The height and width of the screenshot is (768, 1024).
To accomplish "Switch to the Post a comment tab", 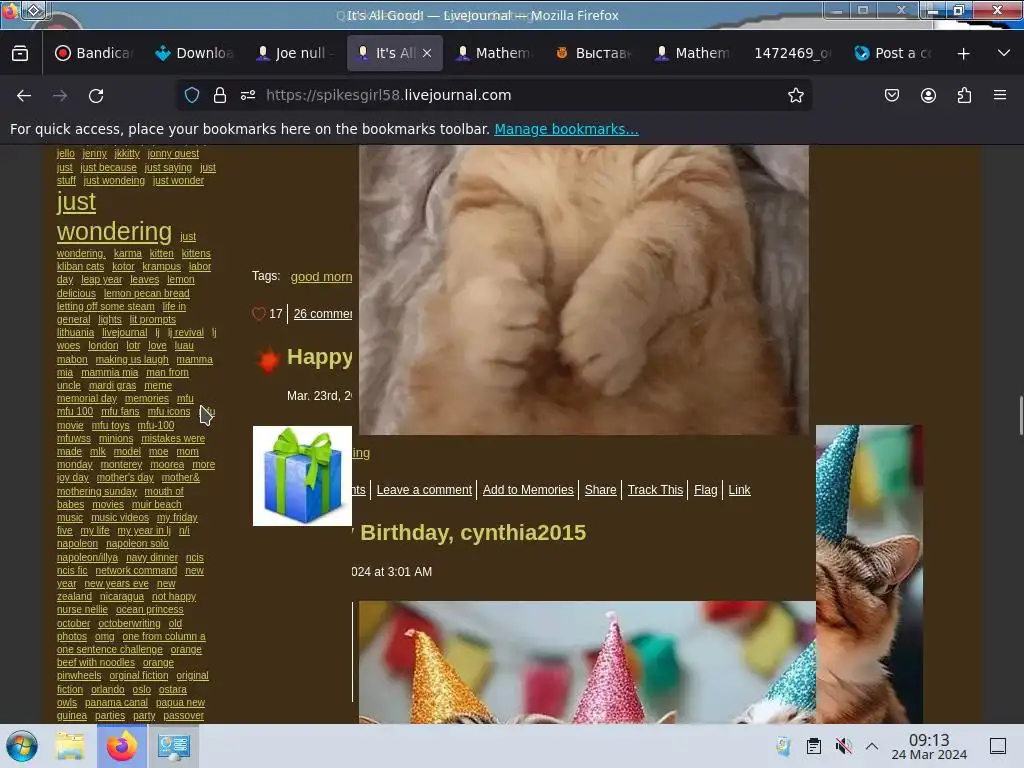I will [893, 54].
